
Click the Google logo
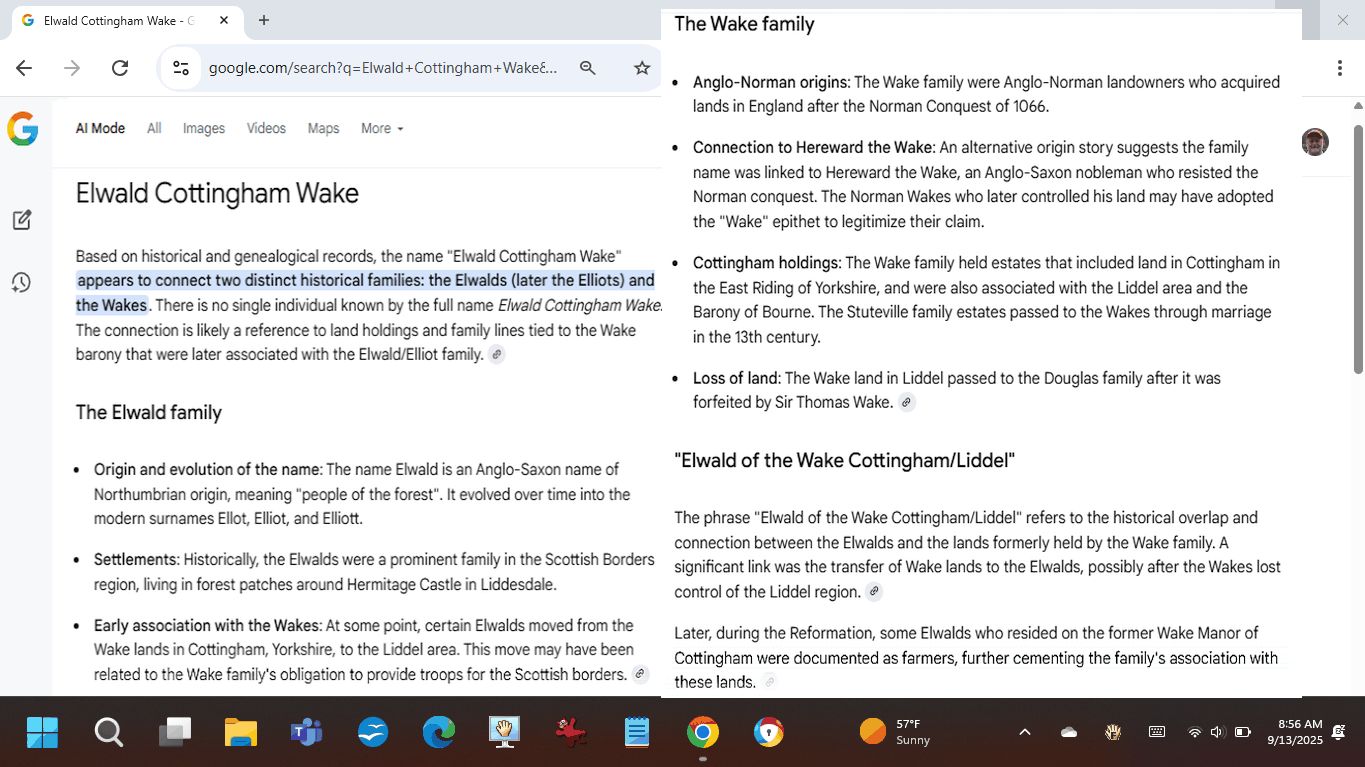[x=22, y=129]
